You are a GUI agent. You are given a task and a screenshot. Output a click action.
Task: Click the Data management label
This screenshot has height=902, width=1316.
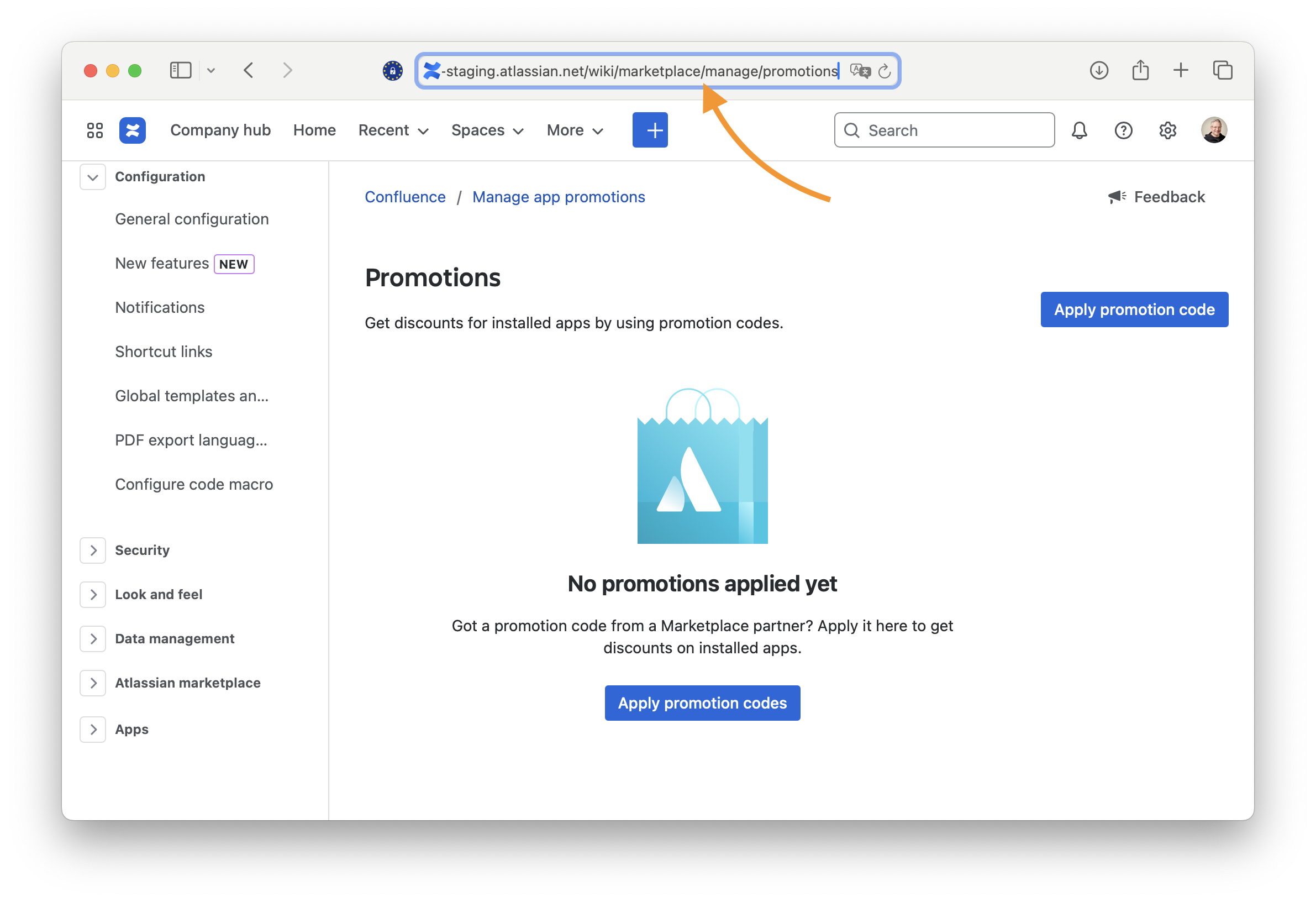(175, 638)
